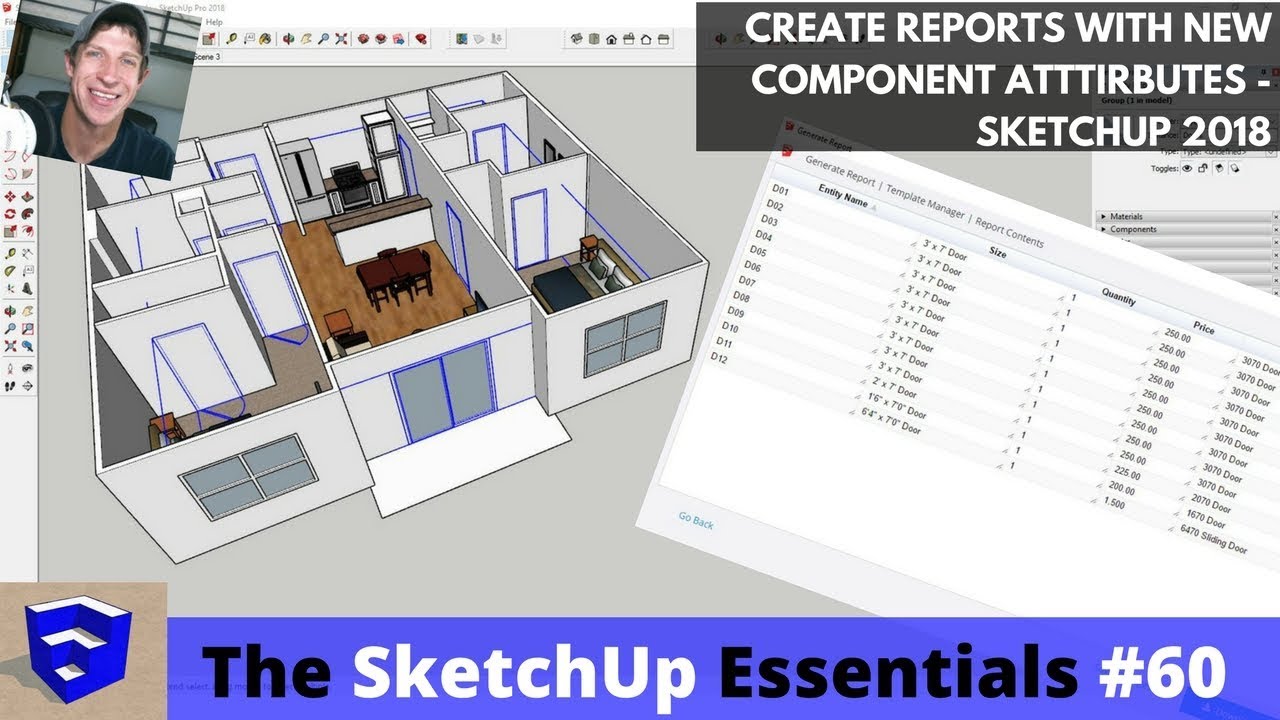
Task: Select the Scale tool in left toolbar
Action: pyautogui.click(x=11, y=231)
